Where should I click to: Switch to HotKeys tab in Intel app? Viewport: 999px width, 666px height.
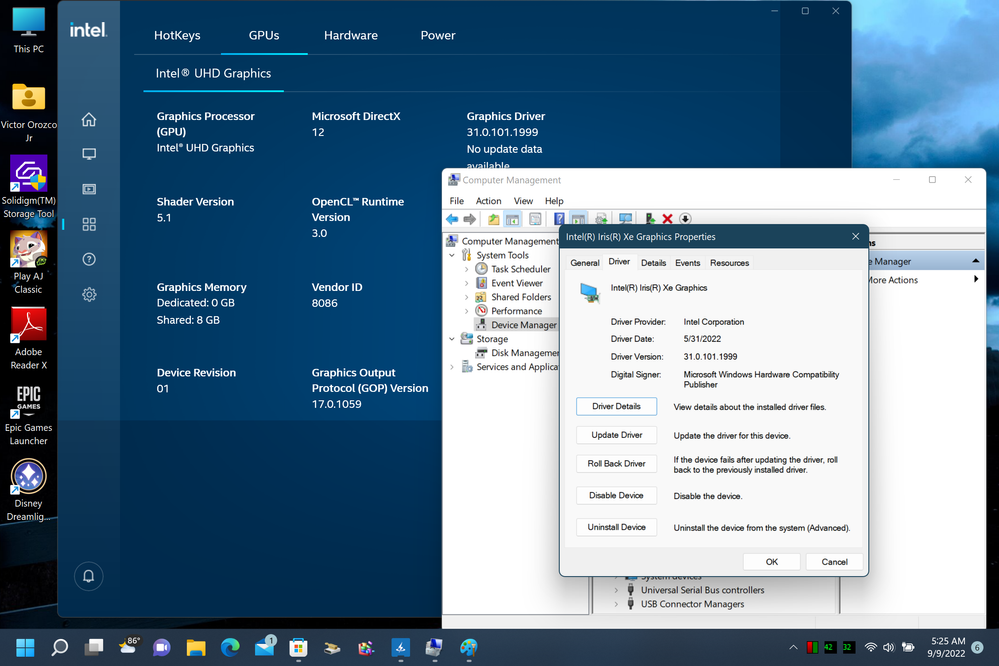[177, 36]
